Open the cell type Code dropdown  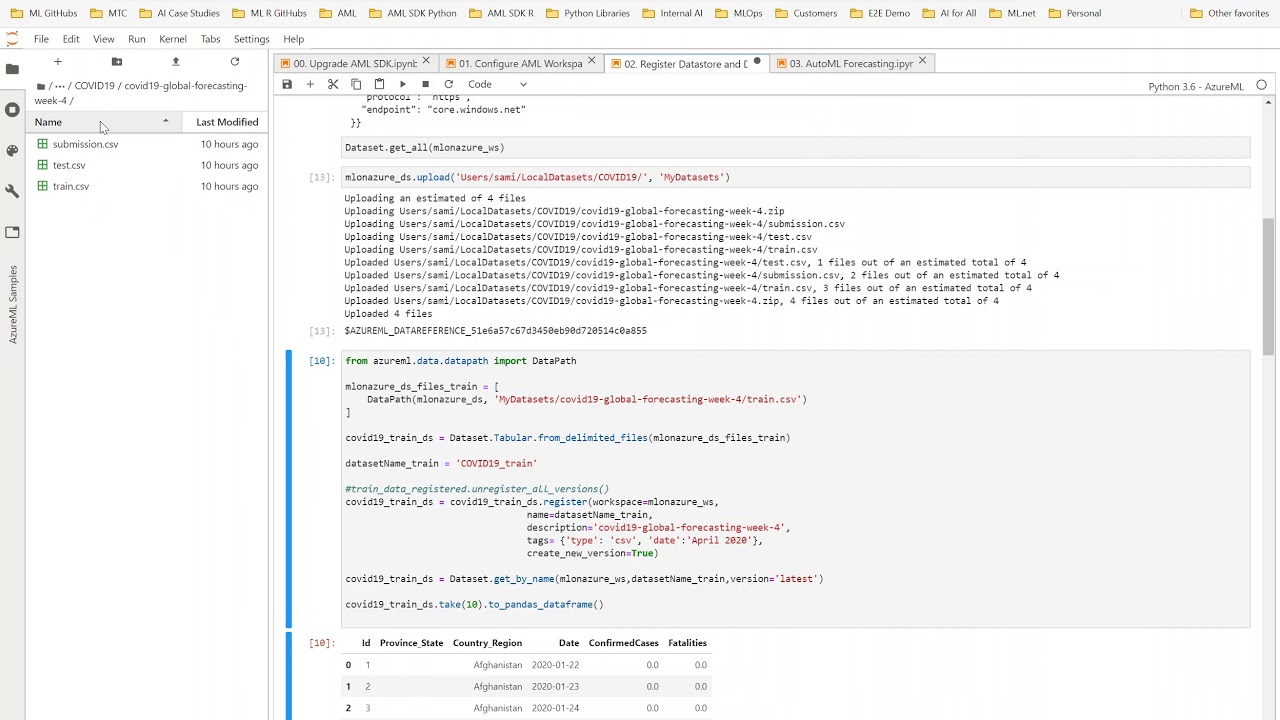(497, 84)
